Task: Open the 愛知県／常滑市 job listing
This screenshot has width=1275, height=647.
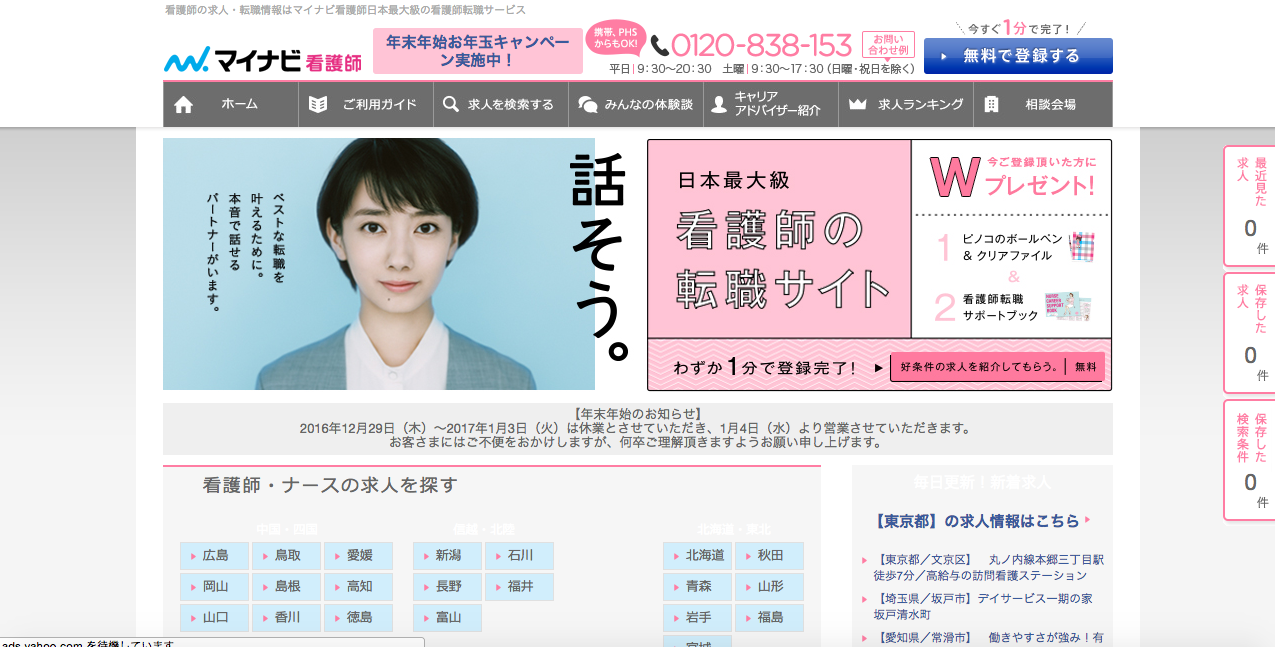Action: click(x=989, y=638)
